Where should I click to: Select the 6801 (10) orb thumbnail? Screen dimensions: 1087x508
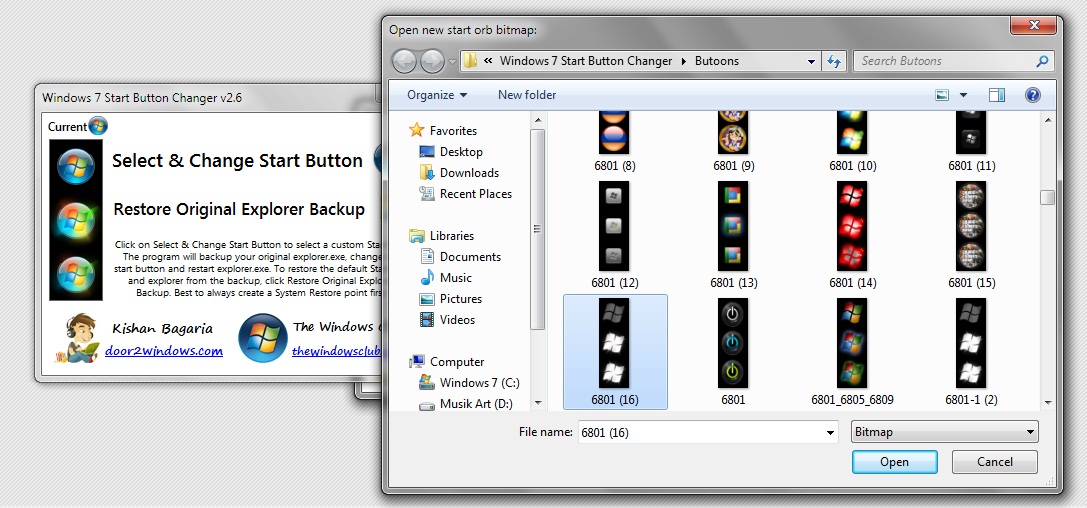[852, 133]
